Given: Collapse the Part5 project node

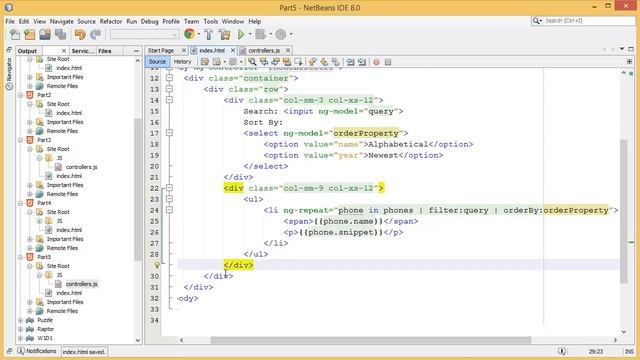Looking at the screenshot, I should pos(20,257).
